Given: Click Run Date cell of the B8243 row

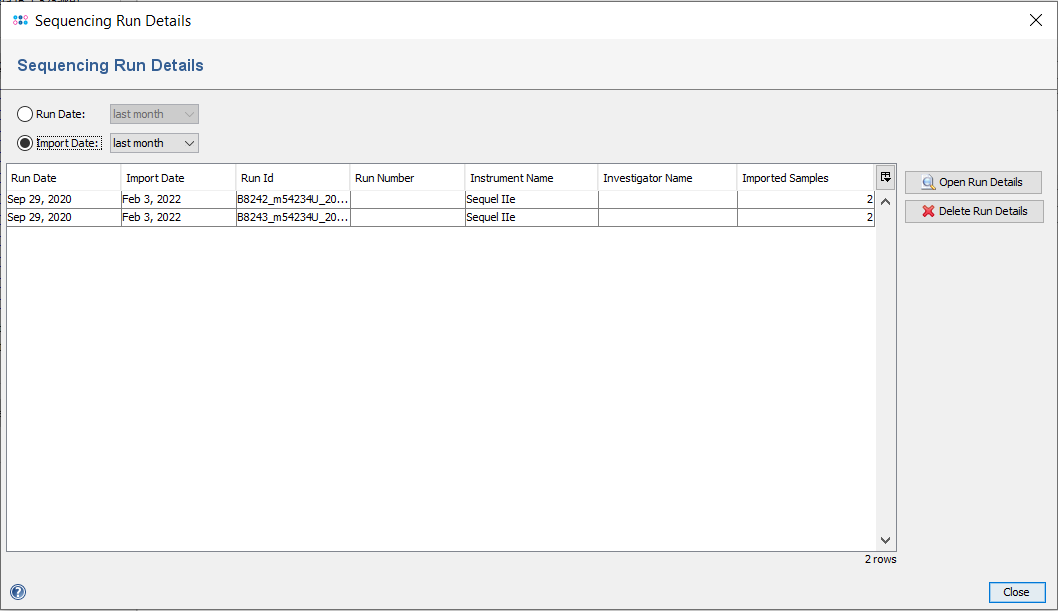Looking at the screenshot, I should (63, 217).
